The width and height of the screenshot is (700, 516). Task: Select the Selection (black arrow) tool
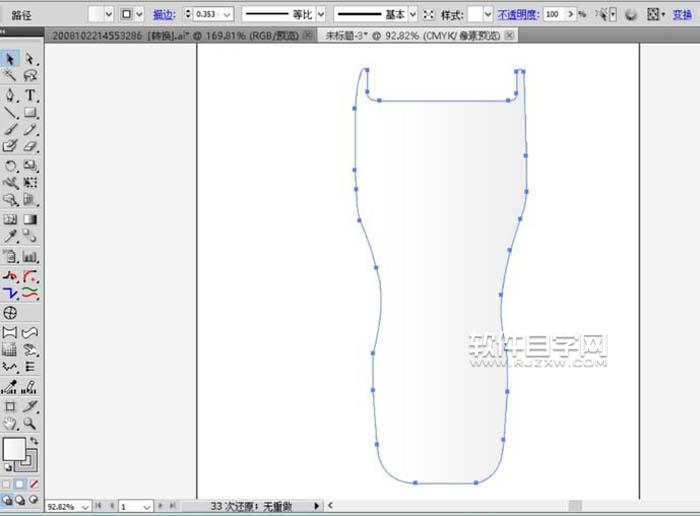point(10,59)
